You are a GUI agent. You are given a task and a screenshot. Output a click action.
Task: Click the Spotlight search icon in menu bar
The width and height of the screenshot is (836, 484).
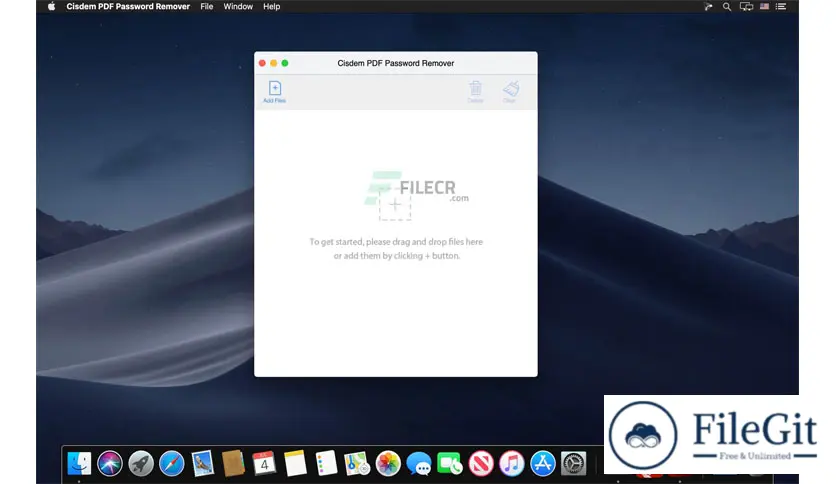tap(727, 6)
